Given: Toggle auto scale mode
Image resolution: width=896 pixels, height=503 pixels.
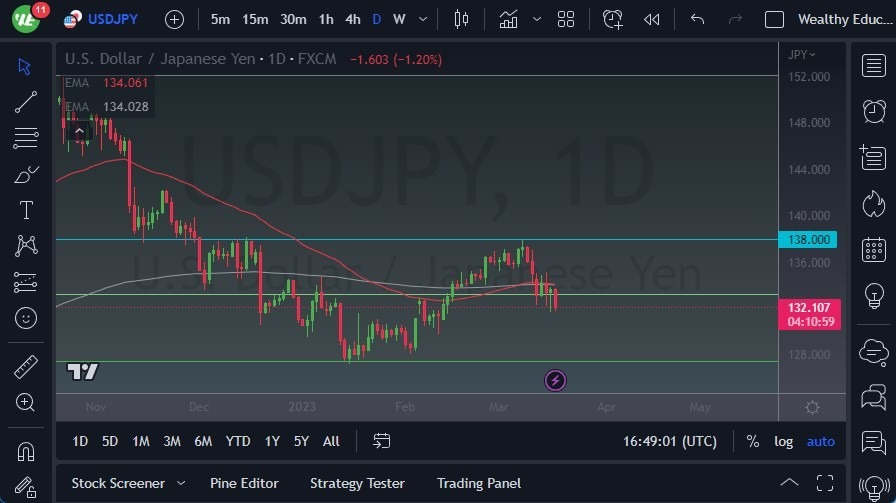Looking at the screenshot, I should click(x=821, y=441).
